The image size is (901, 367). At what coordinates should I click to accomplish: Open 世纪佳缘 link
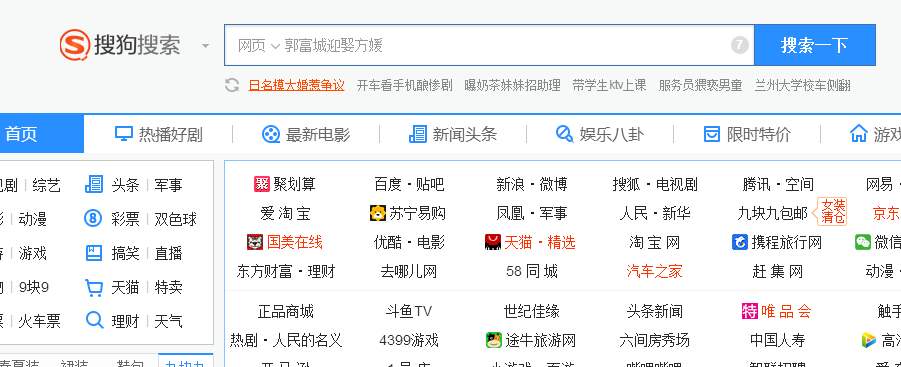[532, 312]
